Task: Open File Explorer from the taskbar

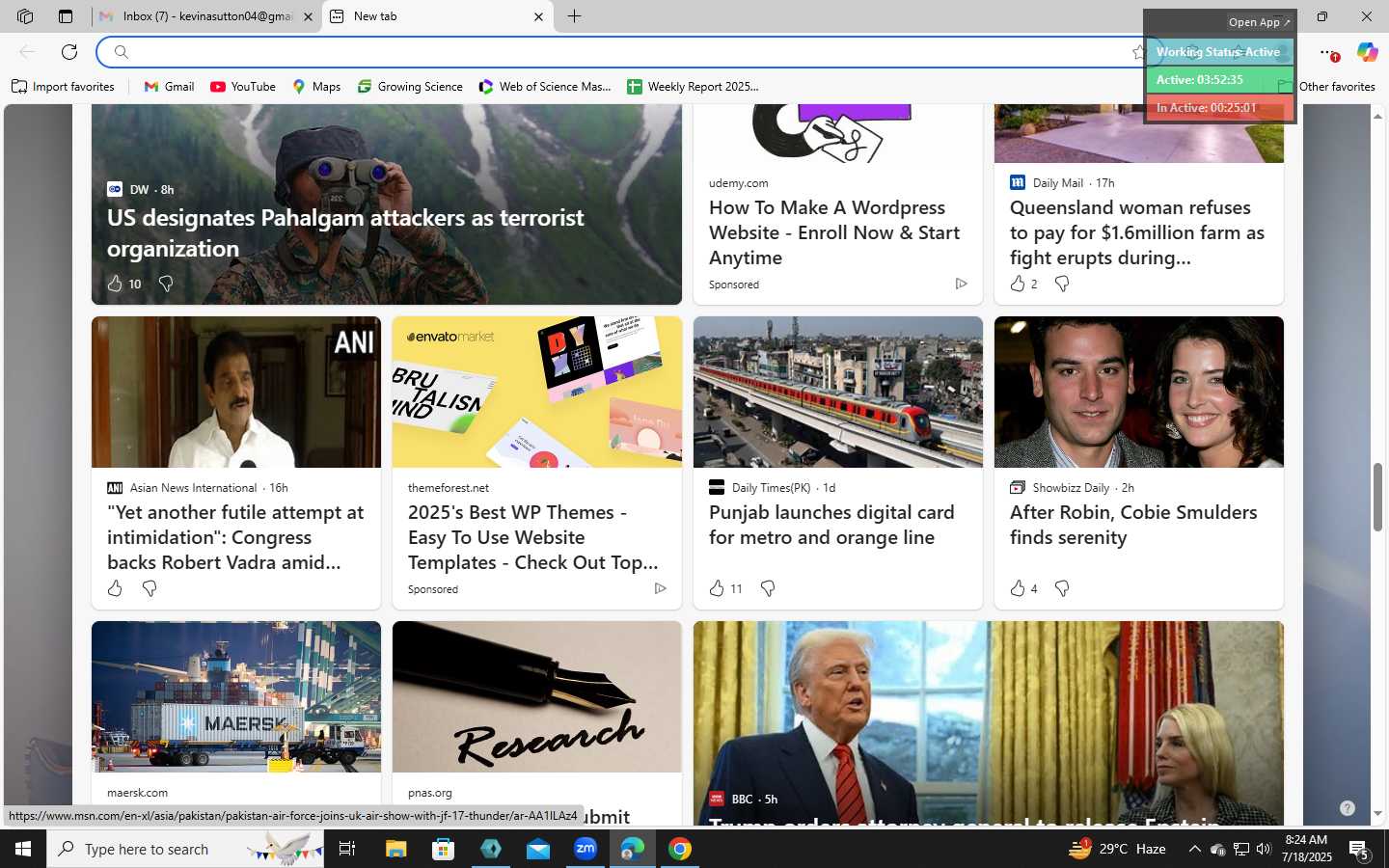Action: click(x=396, y=849)
